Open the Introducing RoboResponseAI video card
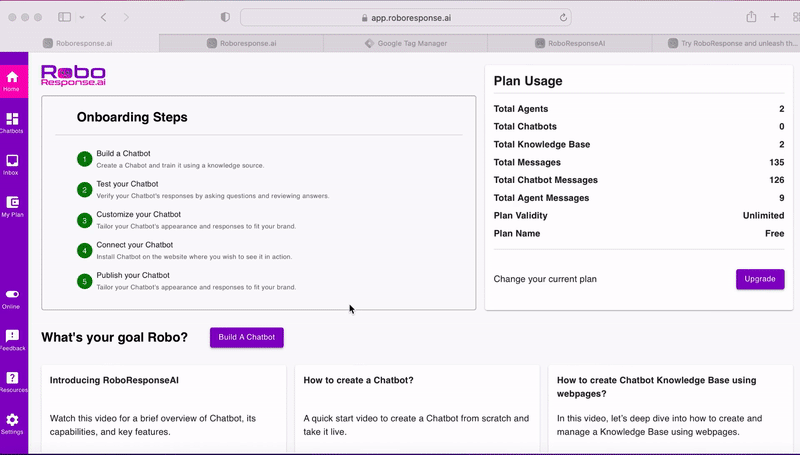The image size is (800, 455). point(164,408)
